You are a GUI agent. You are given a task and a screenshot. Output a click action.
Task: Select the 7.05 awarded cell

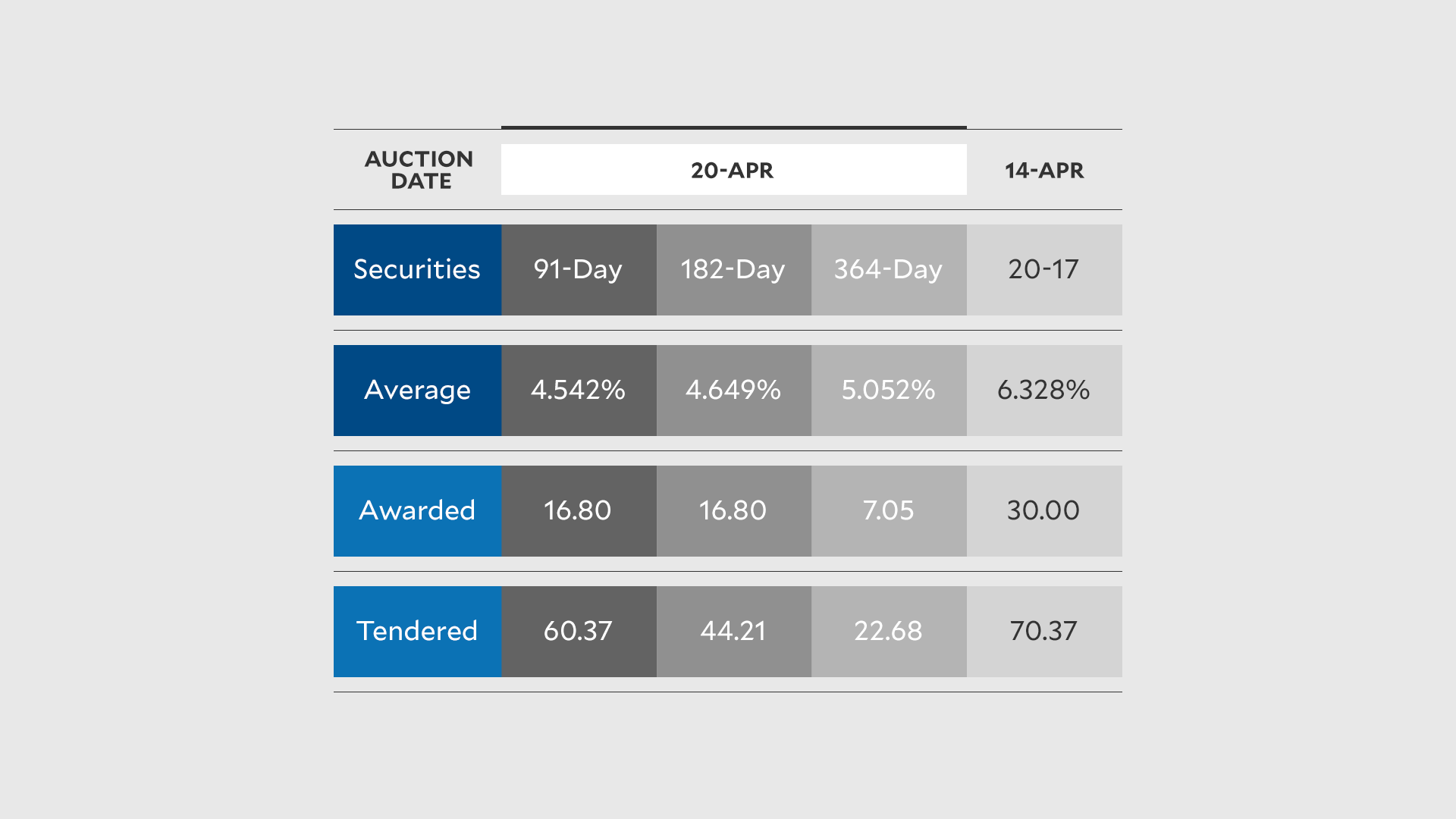pos(889,511)
